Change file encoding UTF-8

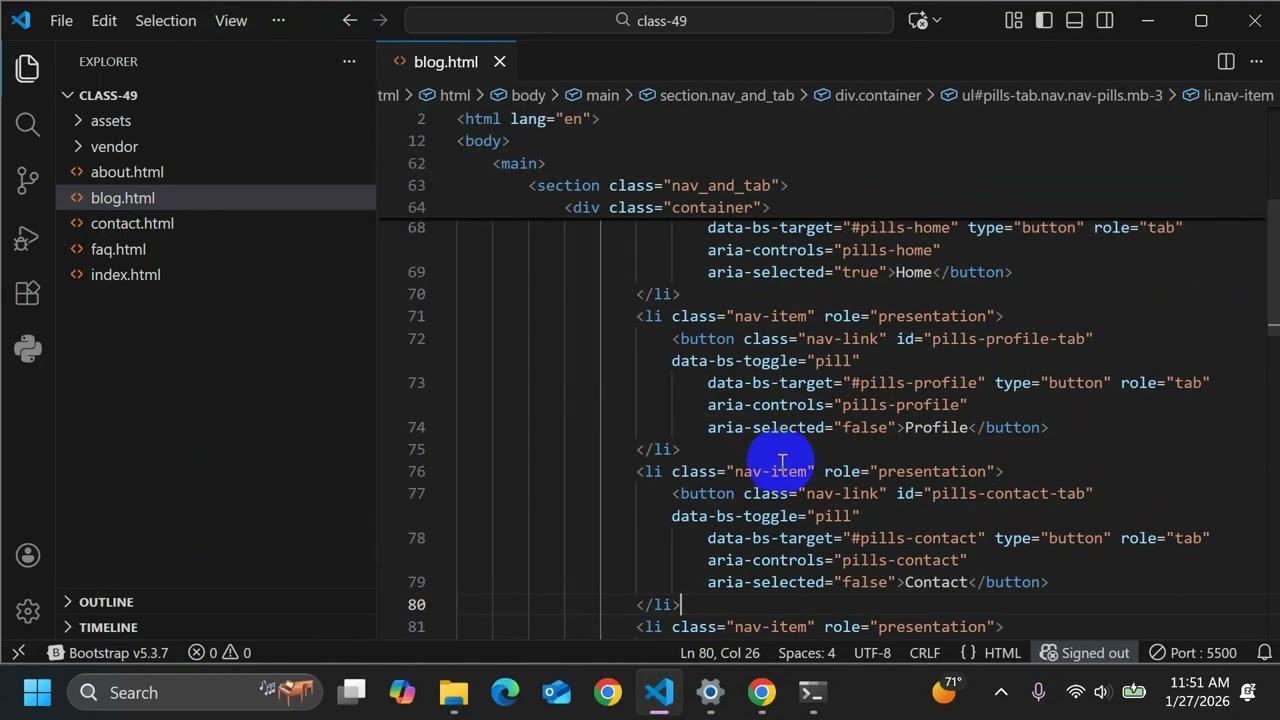click(872, 653)
